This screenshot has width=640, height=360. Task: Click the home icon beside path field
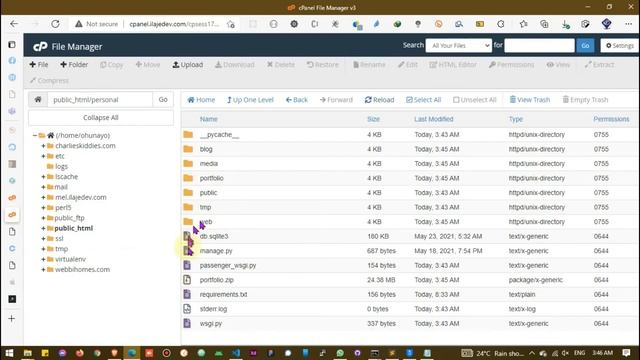pyautogui.click(x=38, y=100)
